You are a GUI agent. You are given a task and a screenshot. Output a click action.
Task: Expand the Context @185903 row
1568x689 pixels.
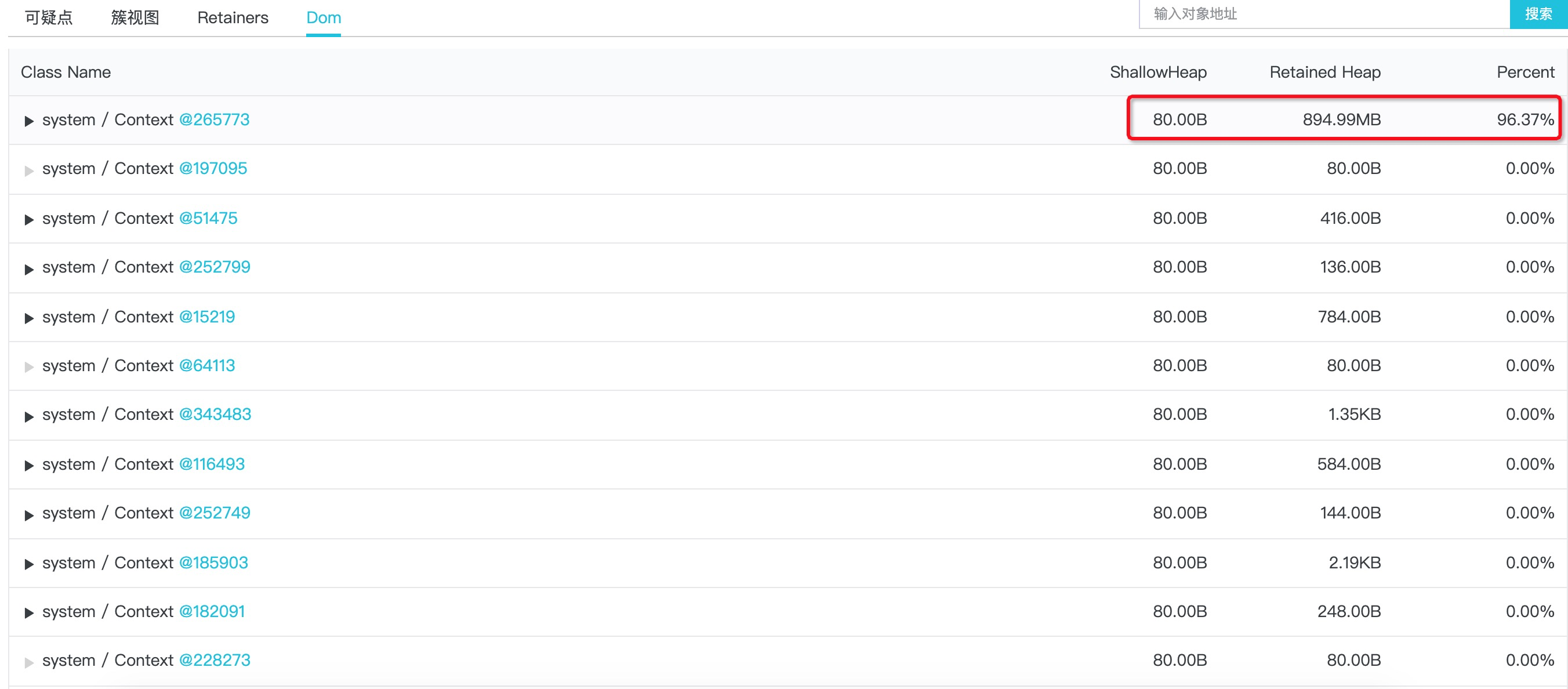coord(28,564)
